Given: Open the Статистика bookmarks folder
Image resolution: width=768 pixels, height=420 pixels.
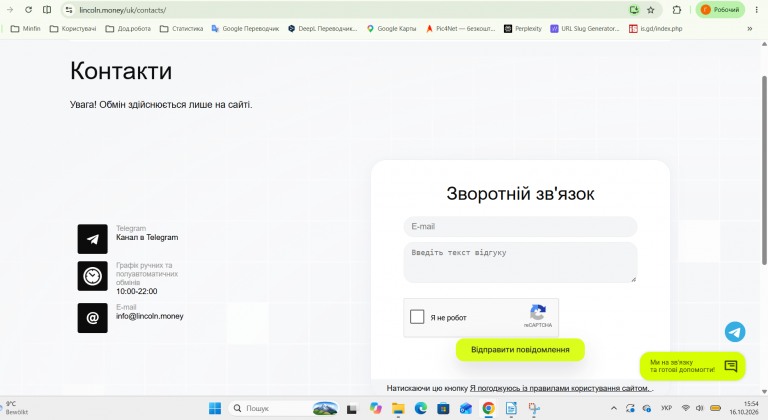Looking at the screenshot, I should 181,28.
